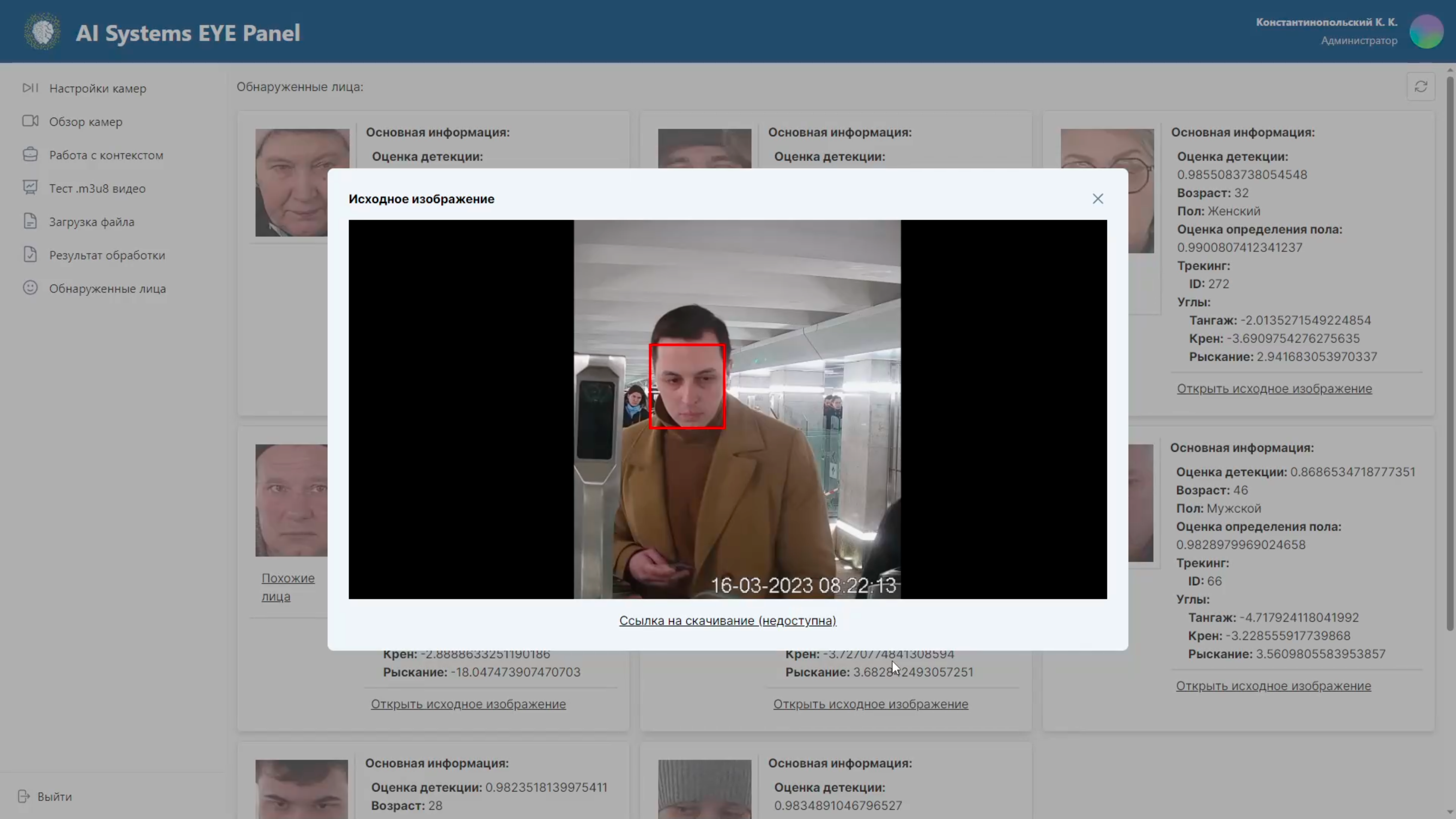Open Настройки камер menu item
Viewport: 1456px width, 819px height.
click(97, 88)
